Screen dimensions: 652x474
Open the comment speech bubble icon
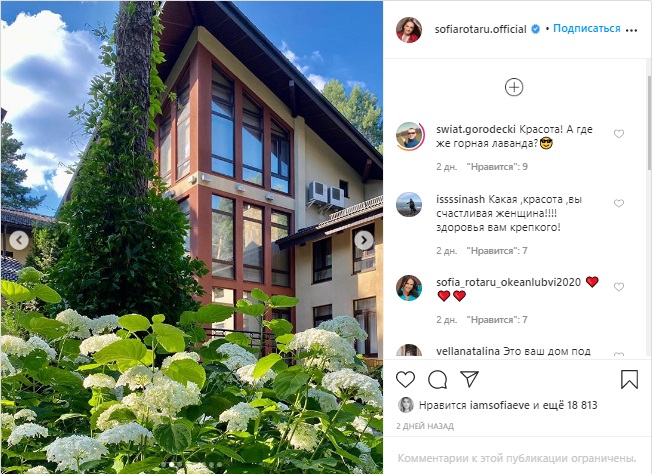[x=437, y=379]
